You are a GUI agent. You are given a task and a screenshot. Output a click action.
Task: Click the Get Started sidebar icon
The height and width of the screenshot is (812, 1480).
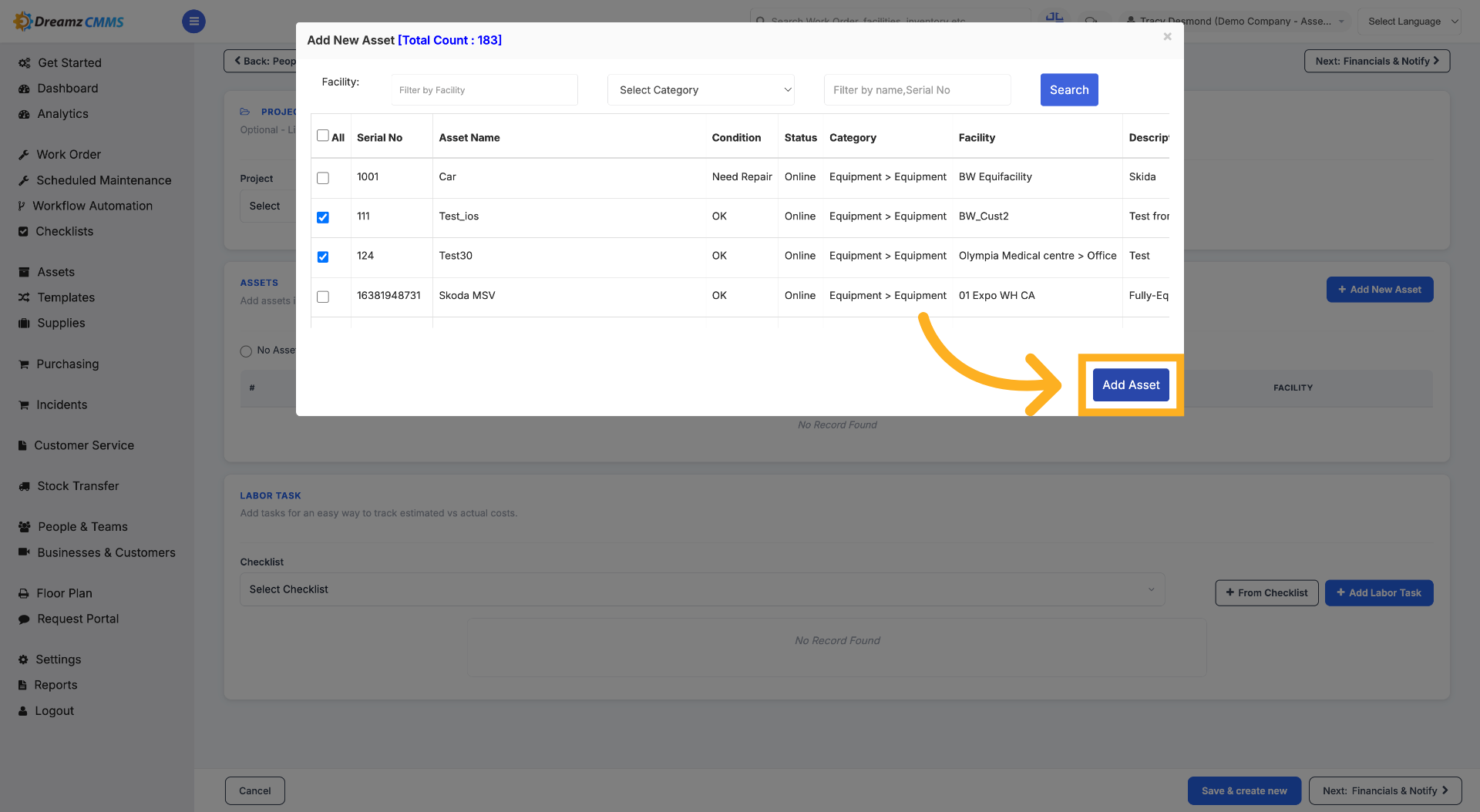(25, 63)
